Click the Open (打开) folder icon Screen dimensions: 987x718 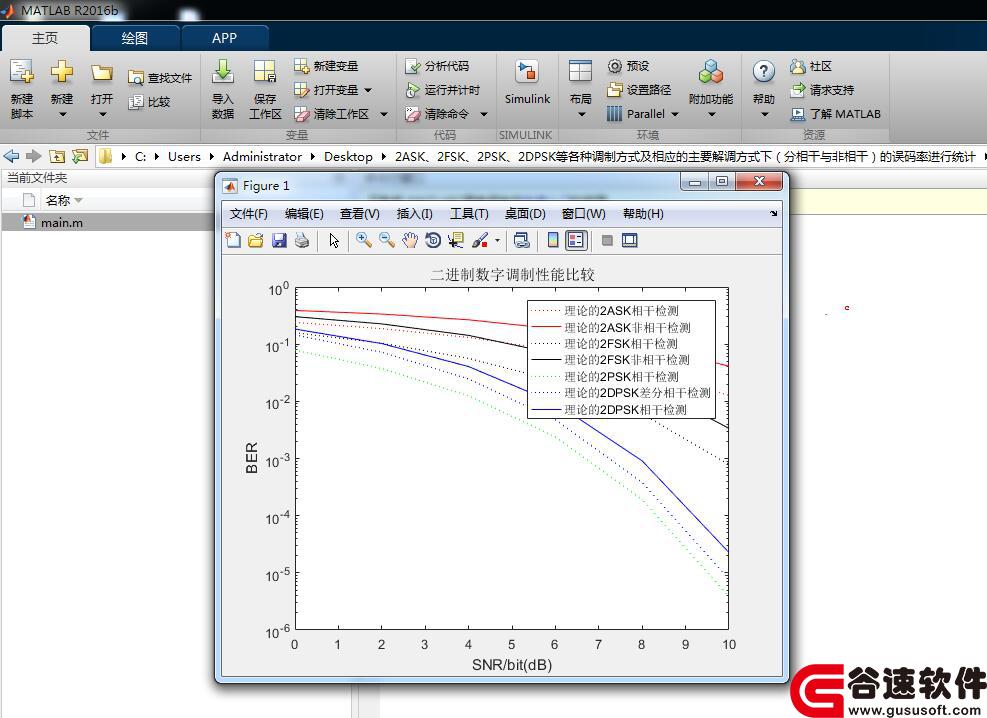click(101, 73)
